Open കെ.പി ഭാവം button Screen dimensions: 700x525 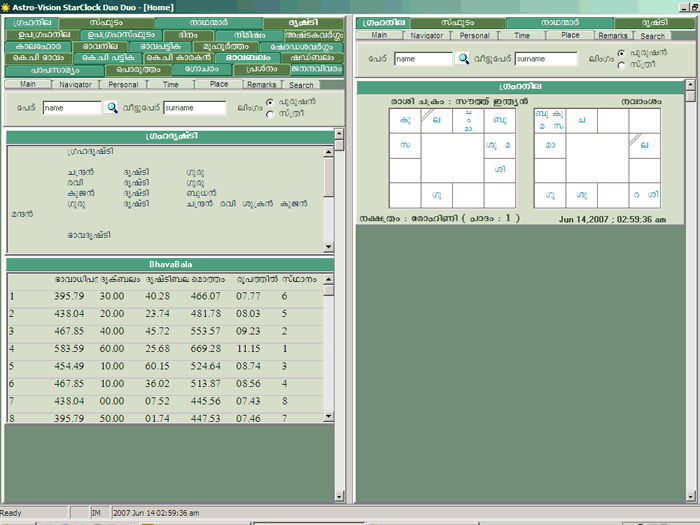pyautogui.click(x=38, y=58)
